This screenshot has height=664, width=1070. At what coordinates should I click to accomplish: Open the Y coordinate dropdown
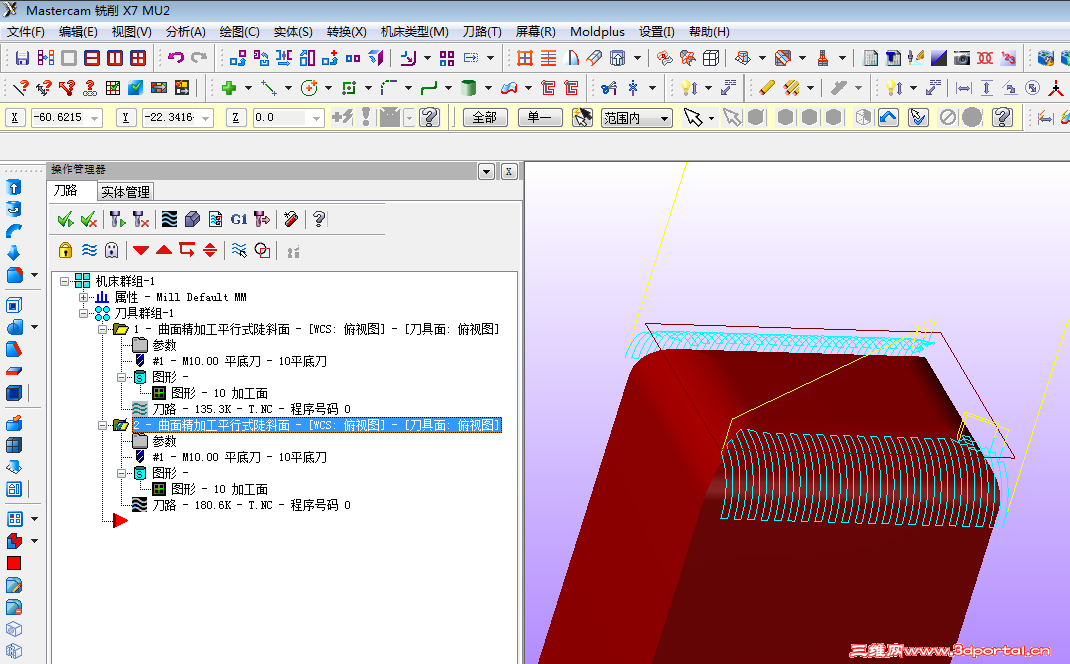point(205,118)
